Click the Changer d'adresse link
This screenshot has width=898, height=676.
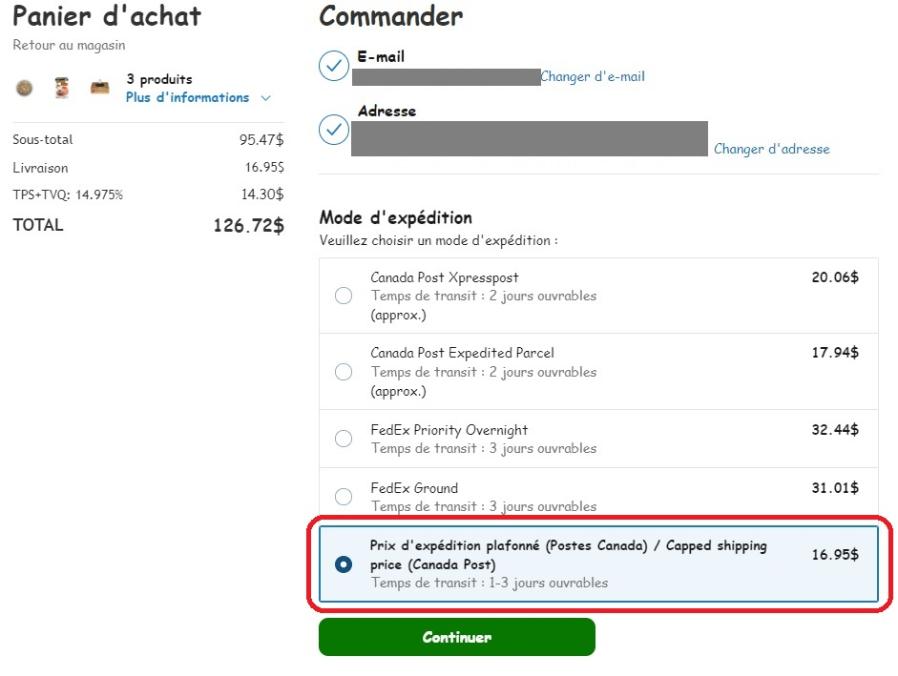[x=771, y=149]
